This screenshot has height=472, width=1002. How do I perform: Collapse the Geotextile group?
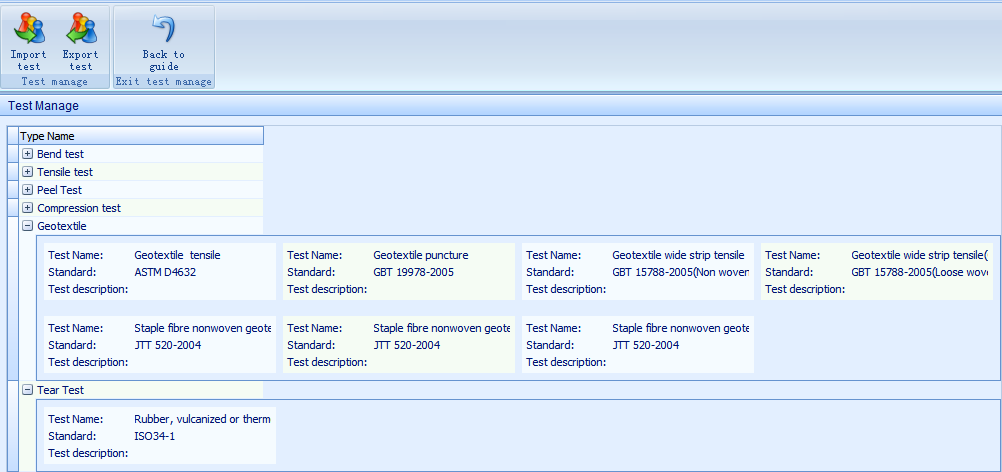click(28, 226)
